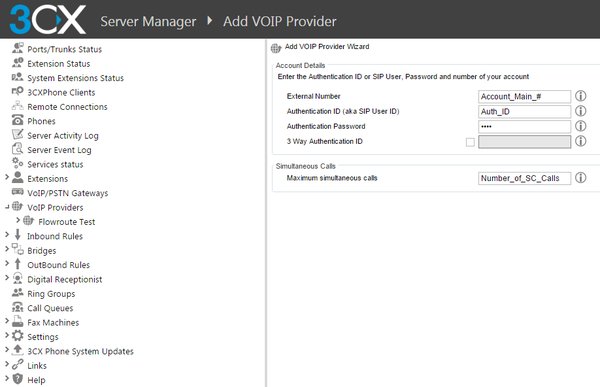
Task: Expand the Digital Receptionist node
Action: click(7, 278)
